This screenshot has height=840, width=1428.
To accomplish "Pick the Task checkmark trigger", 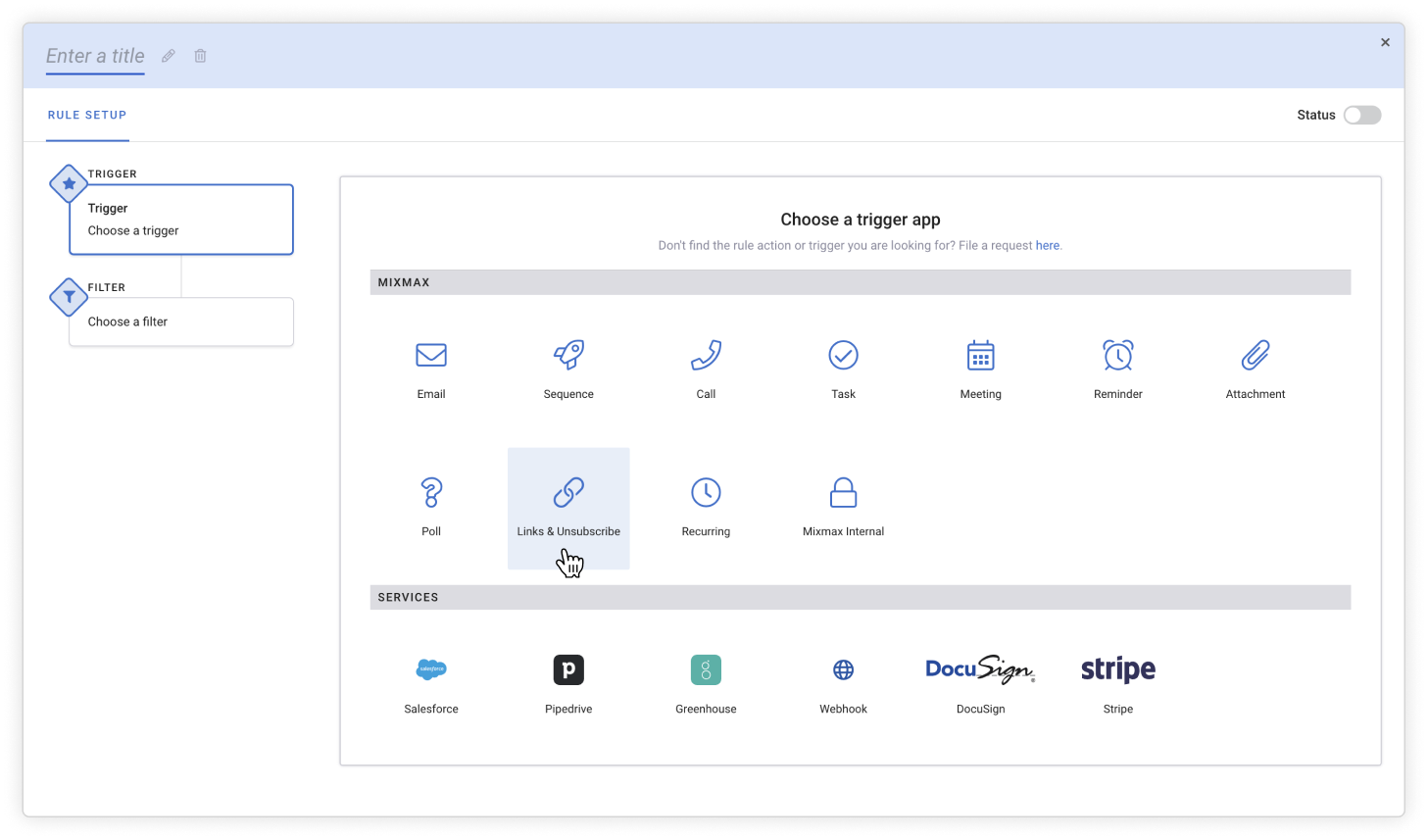I will (843, 356).
